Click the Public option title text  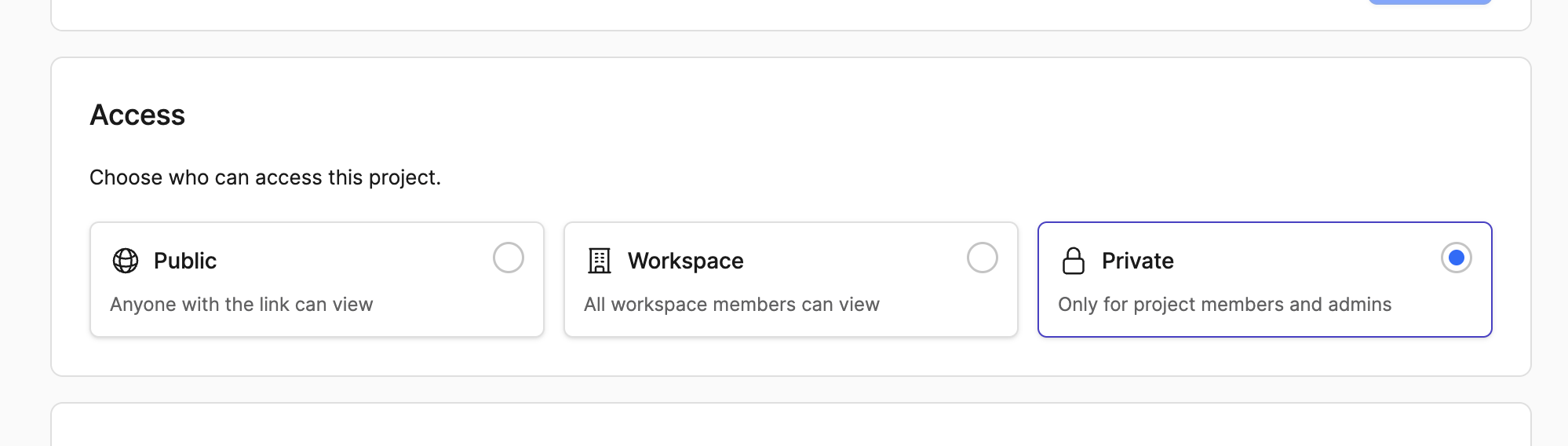click(185, 261)
